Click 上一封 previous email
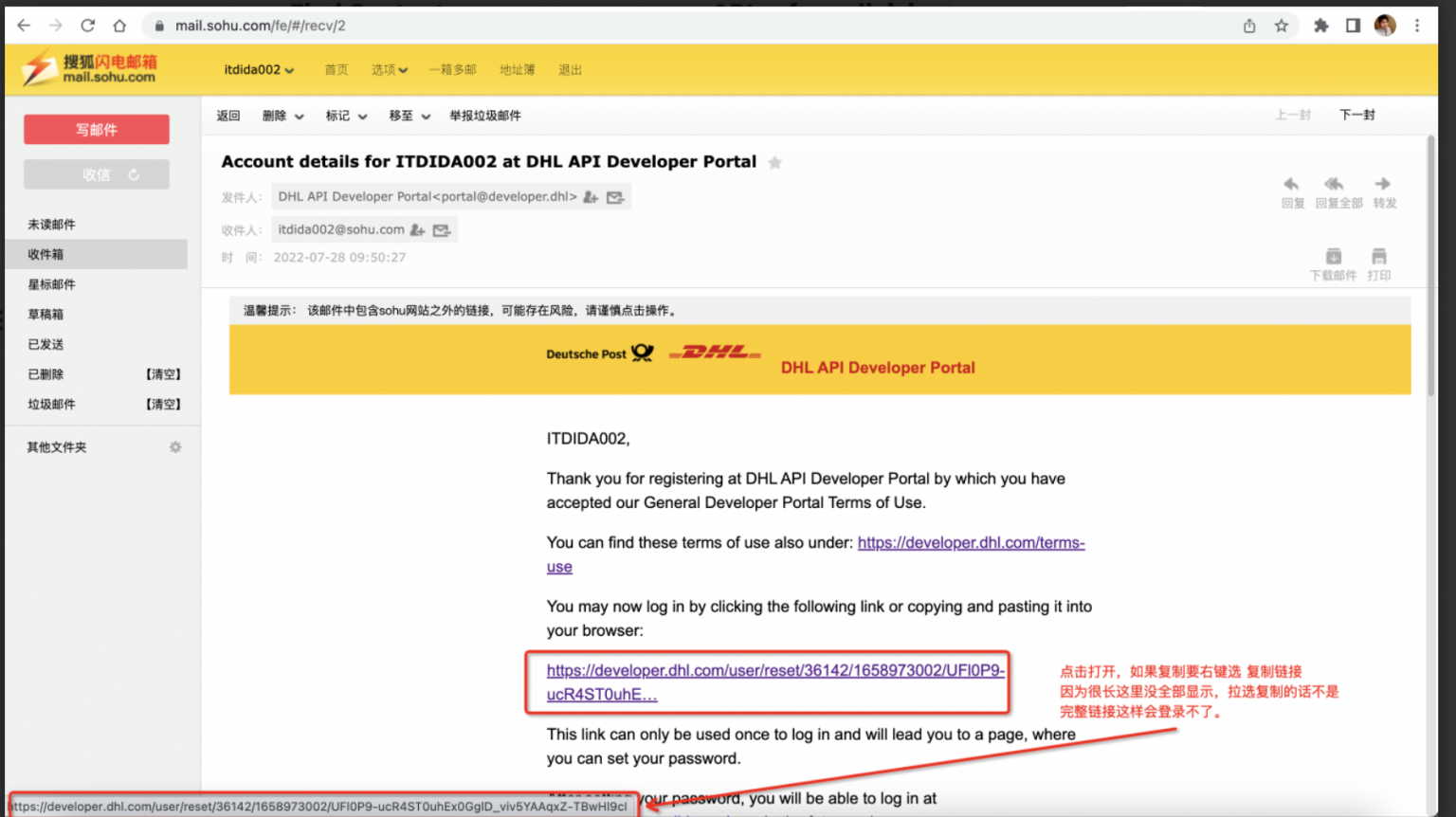 point(1293,115)
